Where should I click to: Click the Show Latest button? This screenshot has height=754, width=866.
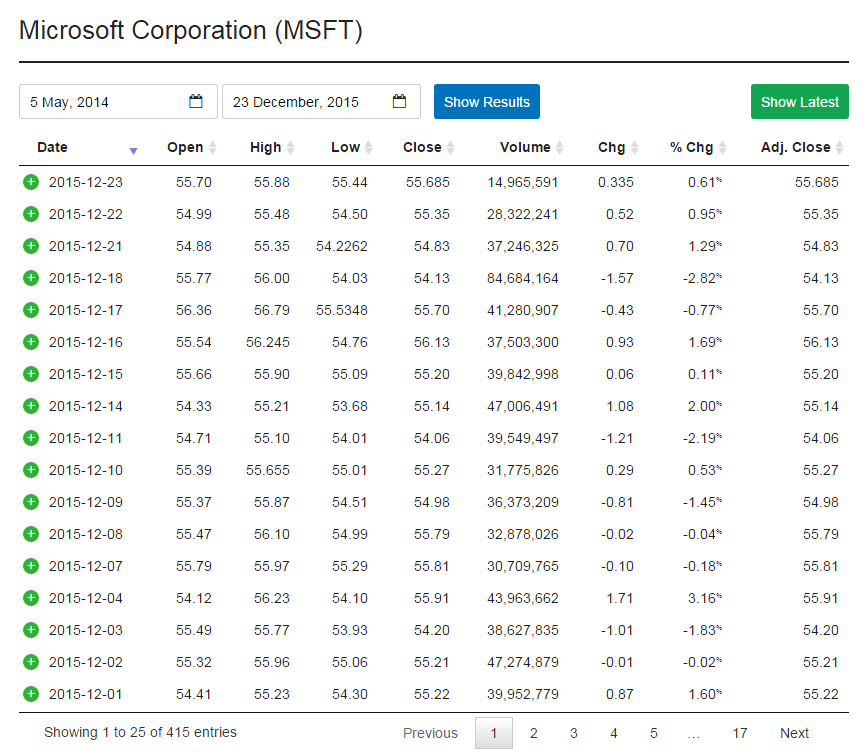click(799, 102)
